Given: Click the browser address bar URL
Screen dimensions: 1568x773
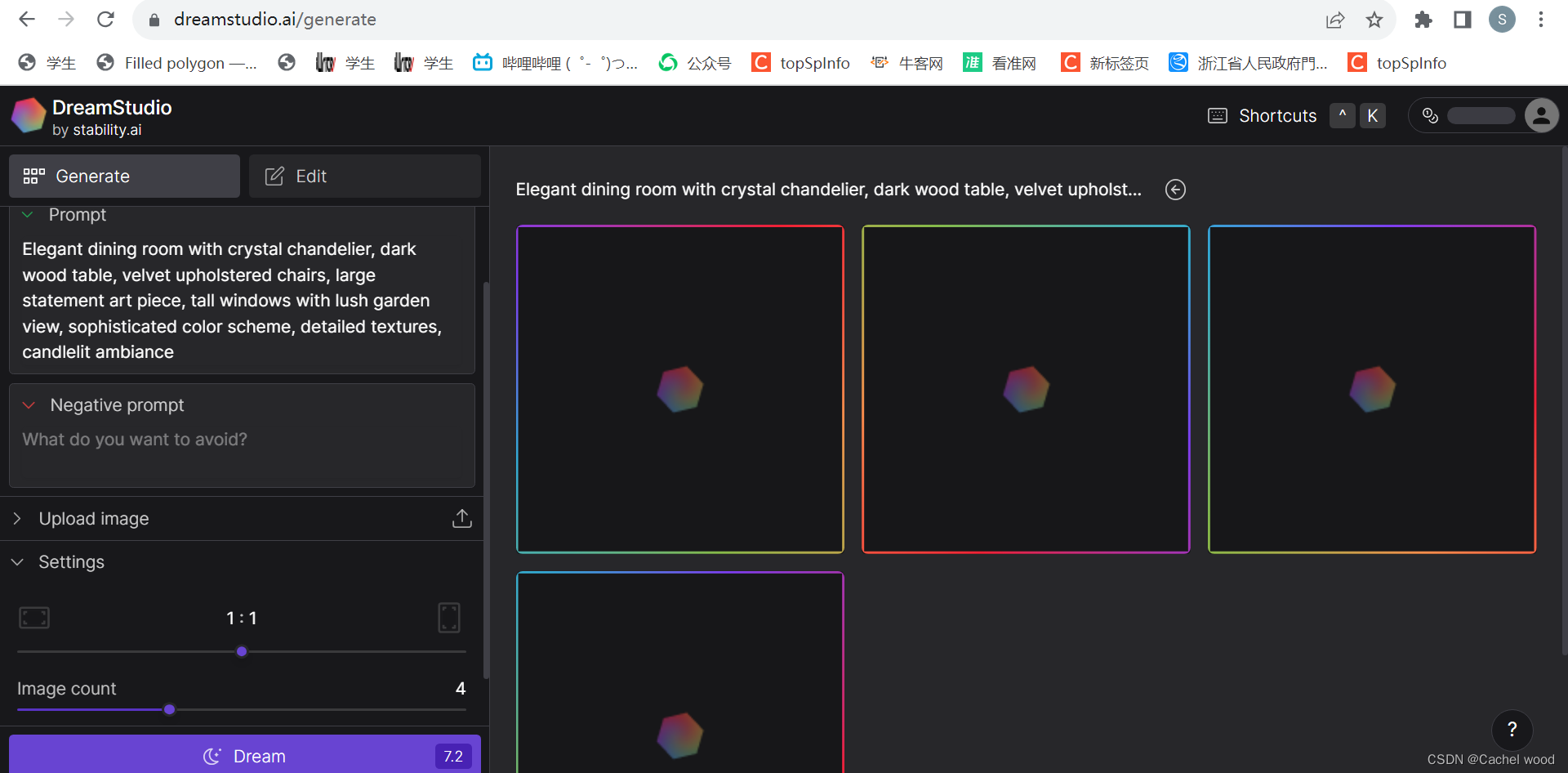Looking at the screenshot, I should pos(275,20).
